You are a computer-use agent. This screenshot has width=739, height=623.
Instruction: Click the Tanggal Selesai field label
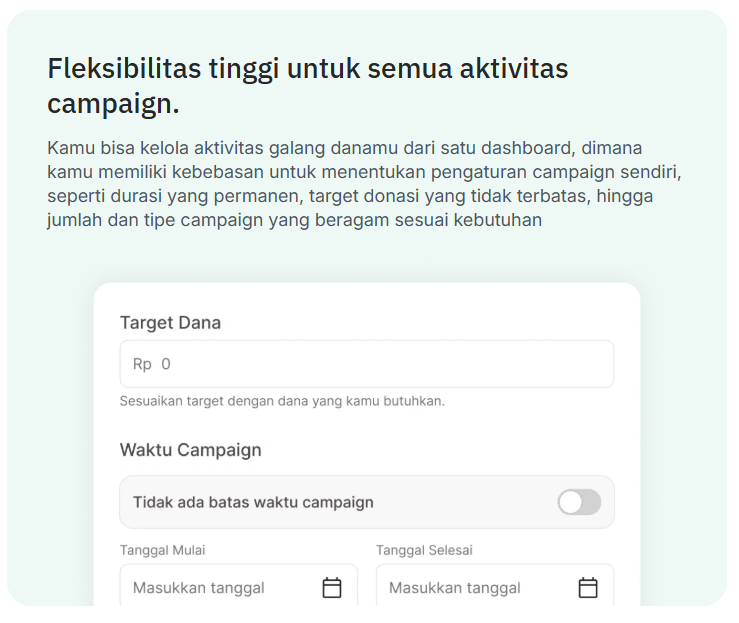pyautogui.click(x=424, y=550)
